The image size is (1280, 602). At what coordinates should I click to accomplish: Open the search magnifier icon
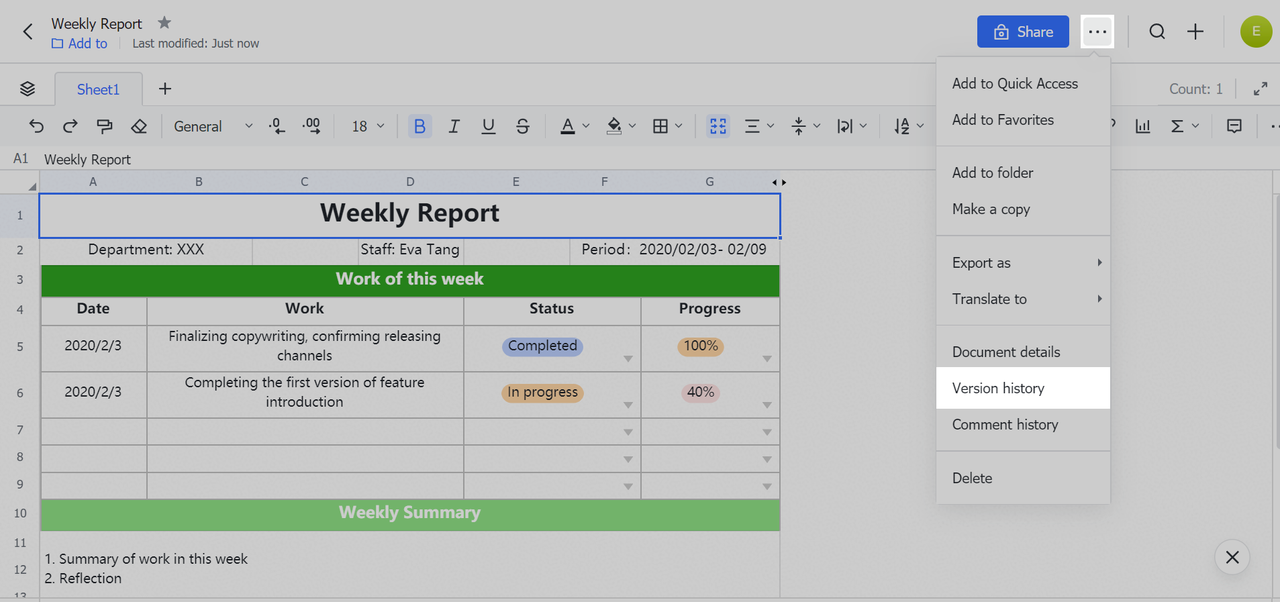tap(1157, 32)
